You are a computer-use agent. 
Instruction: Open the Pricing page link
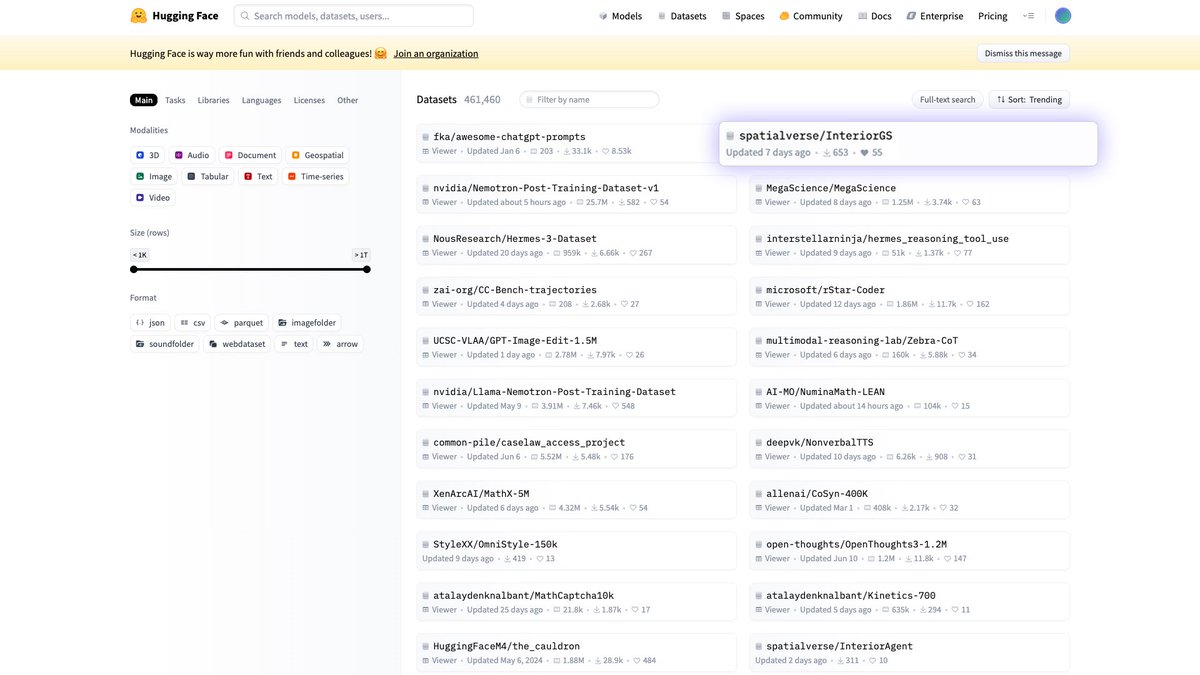click(x=993, y=16)
